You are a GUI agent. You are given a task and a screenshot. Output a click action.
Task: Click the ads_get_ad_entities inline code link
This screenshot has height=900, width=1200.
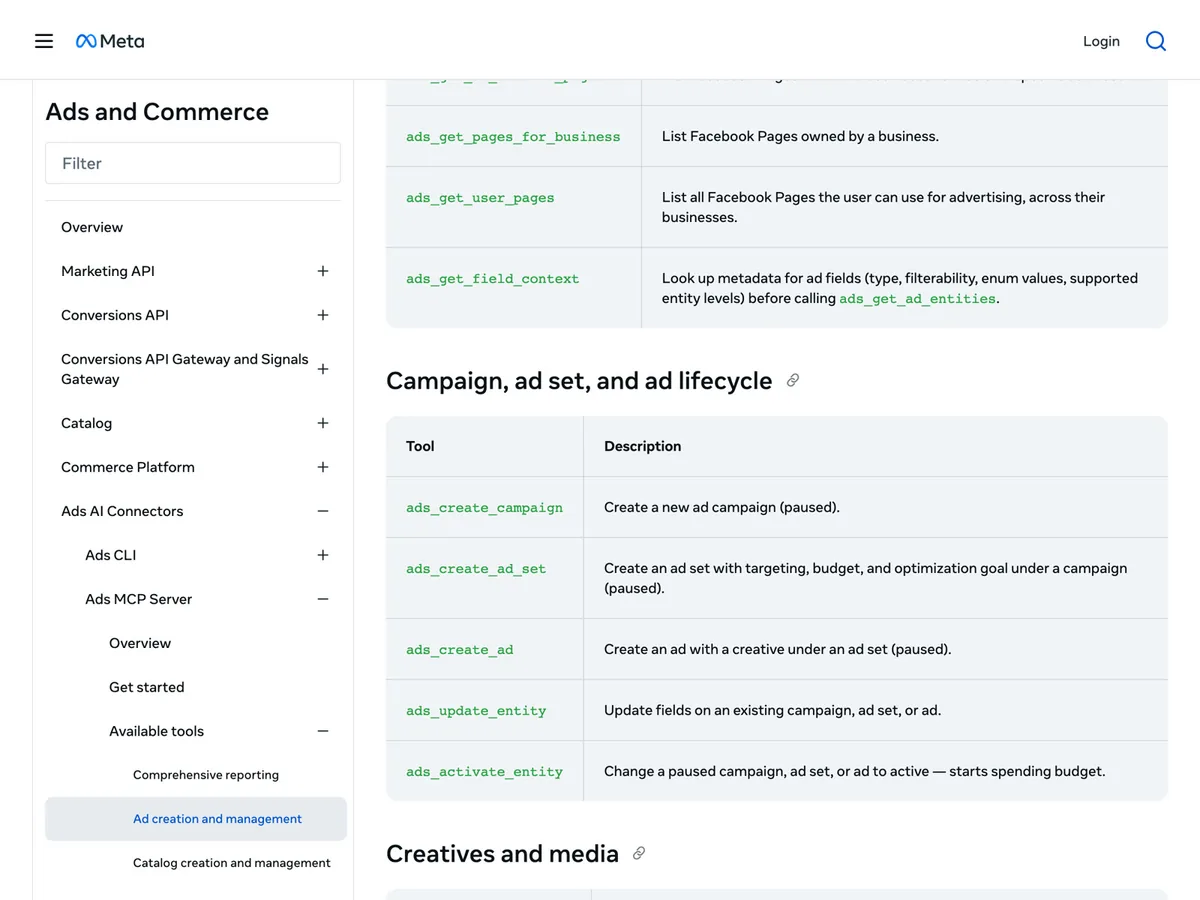tap(918, 299)
